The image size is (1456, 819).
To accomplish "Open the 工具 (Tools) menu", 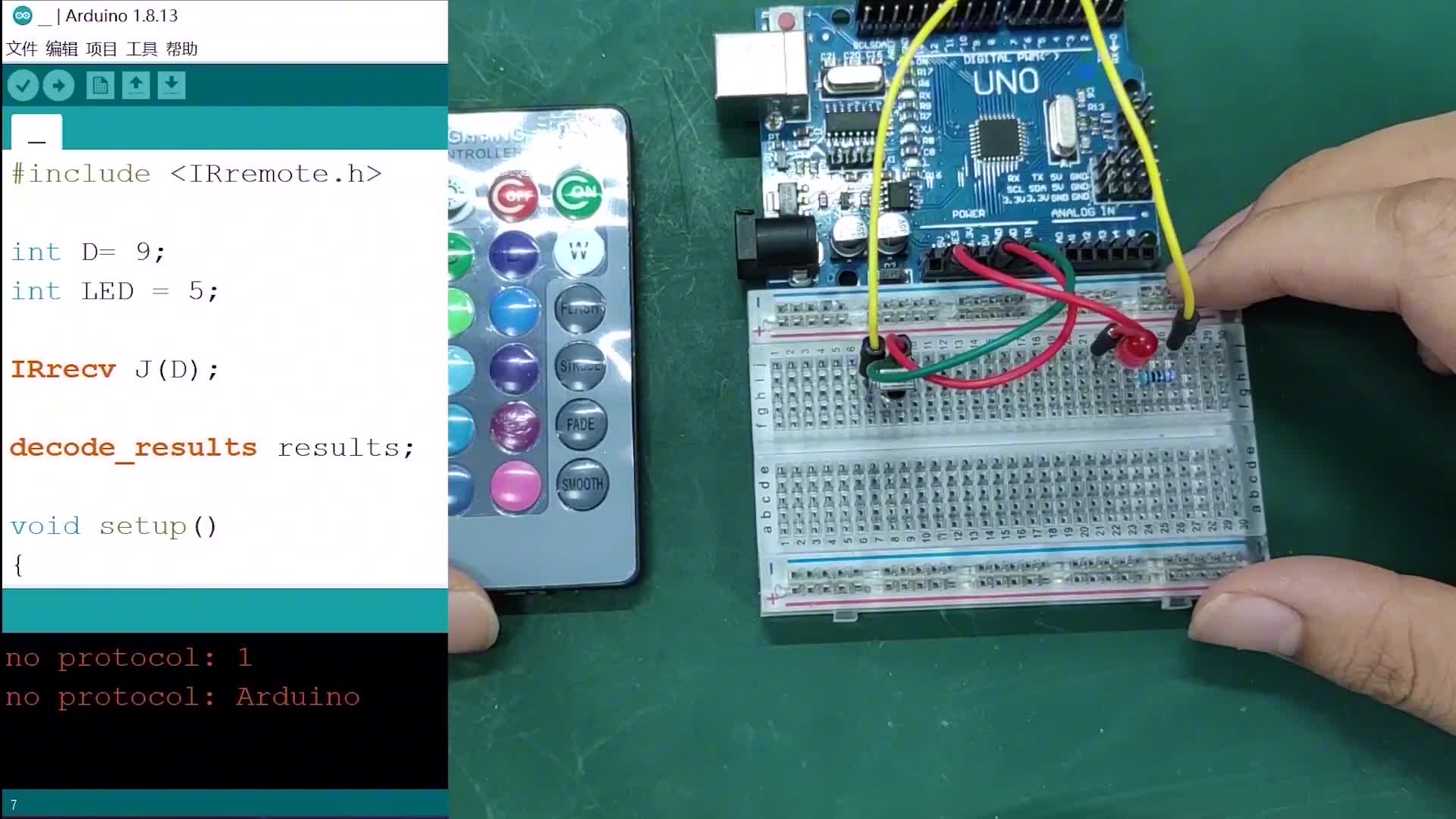I will tap(143, 48).
